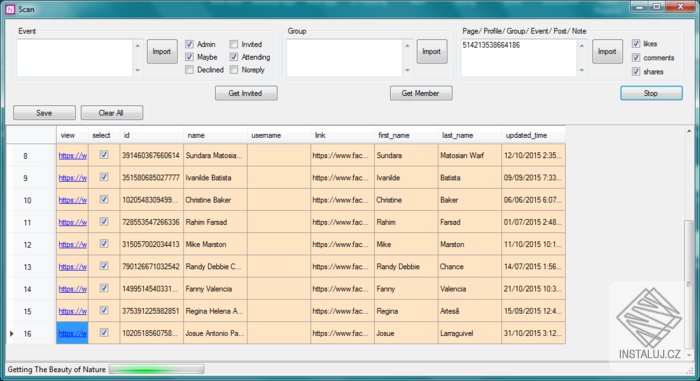This screenshot has width=700, height=381.
Task: Open view link in row 10
Action: pos(73,200)
